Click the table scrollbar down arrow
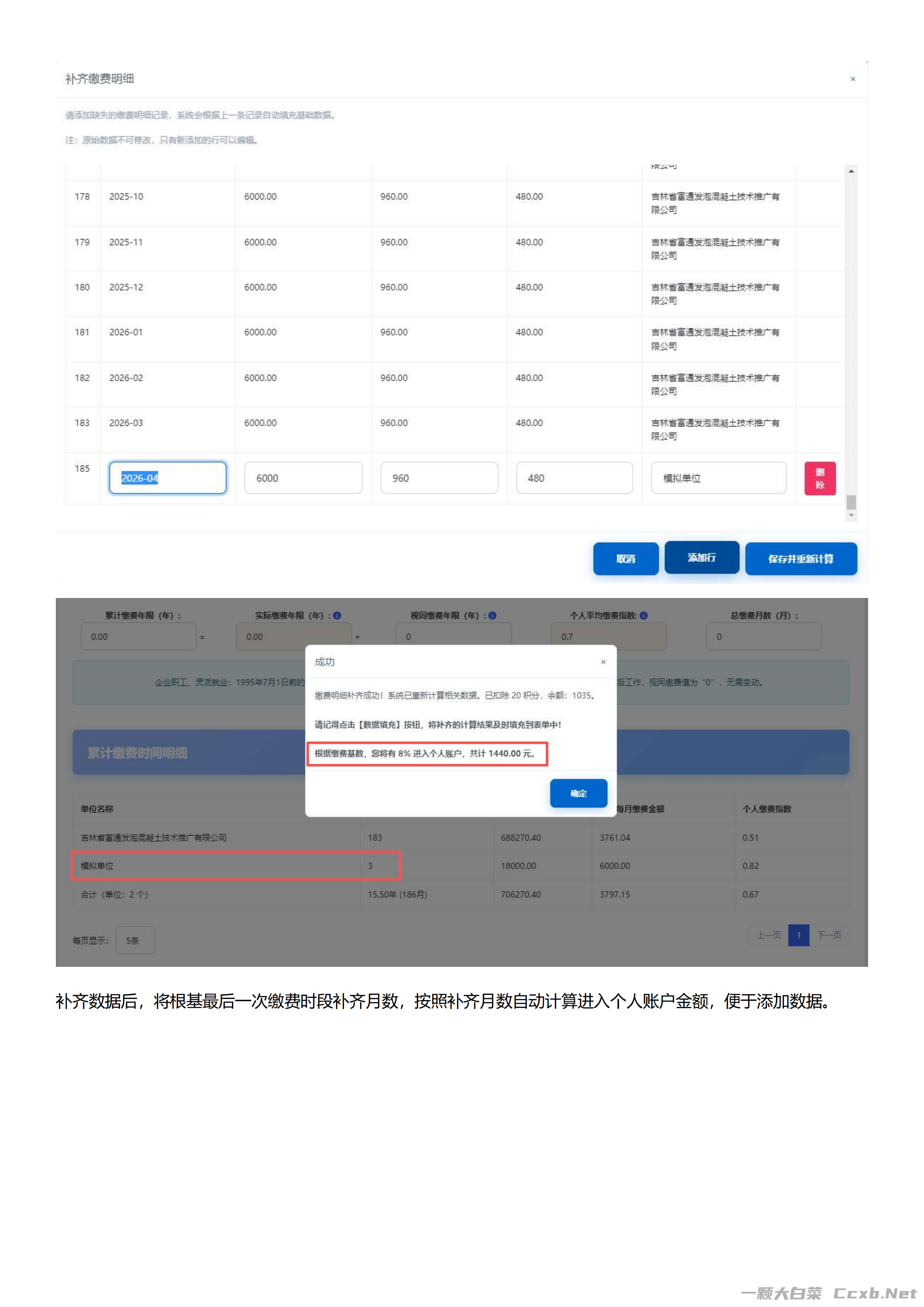 click(x=851, y=515)
